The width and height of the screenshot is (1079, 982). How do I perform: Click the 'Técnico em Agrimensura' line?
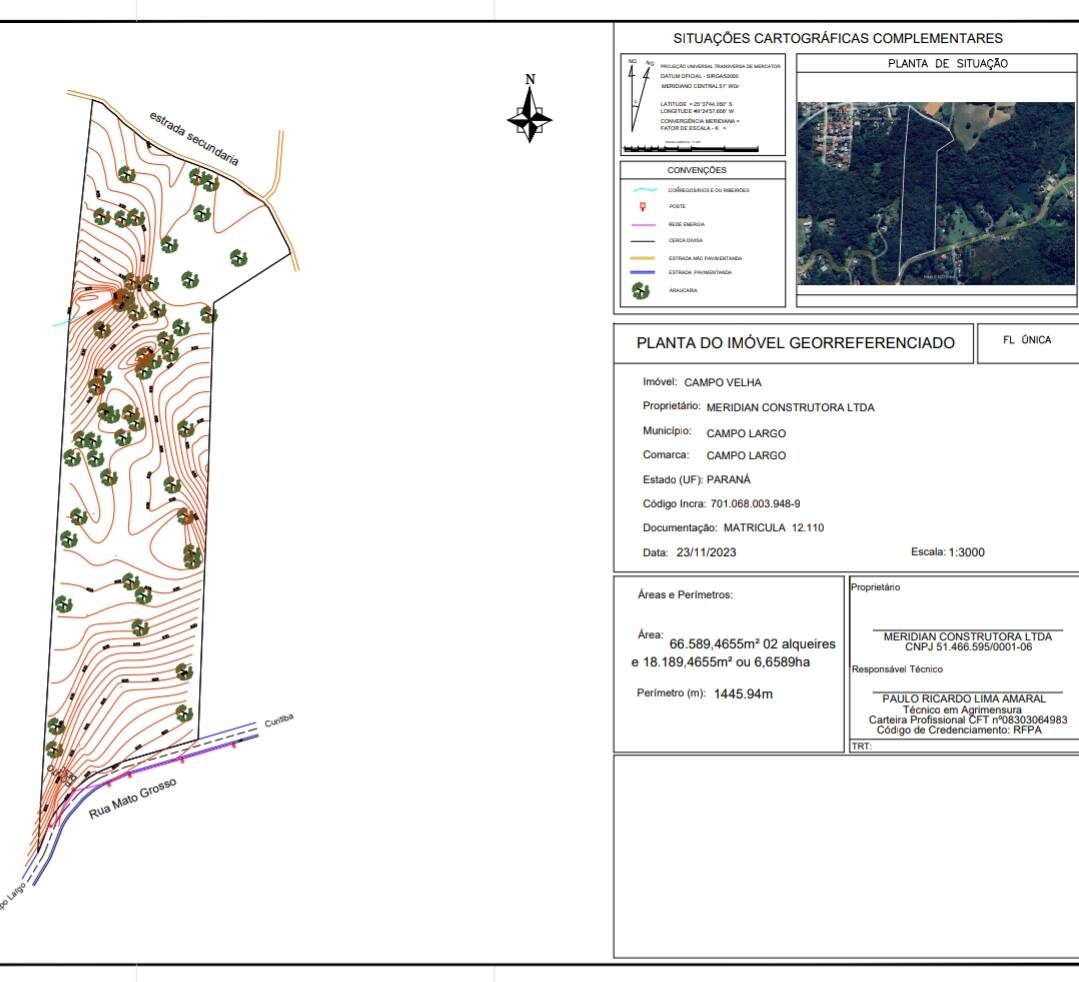point(962,709)
